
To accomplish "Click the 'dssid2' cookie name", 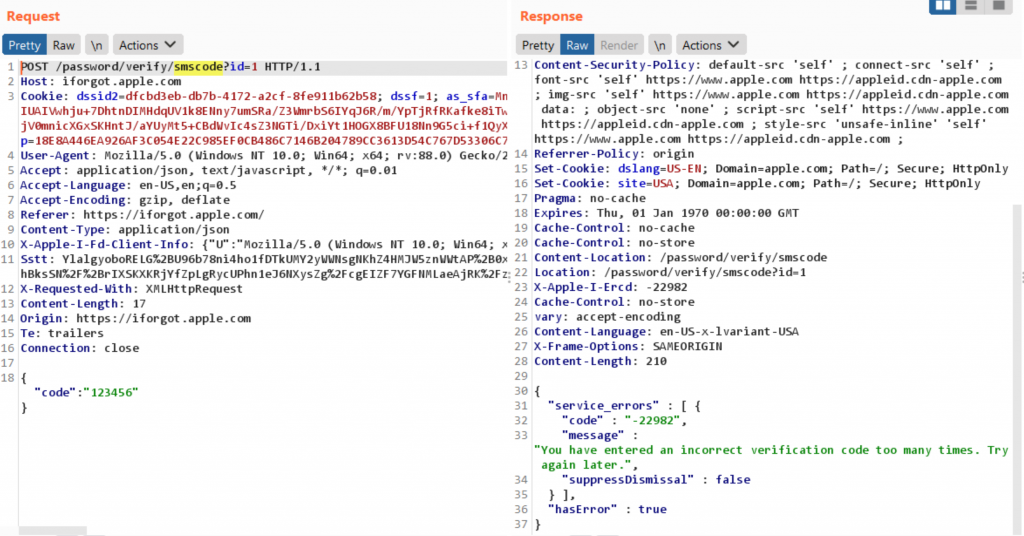I will click(x=97, y=97).
